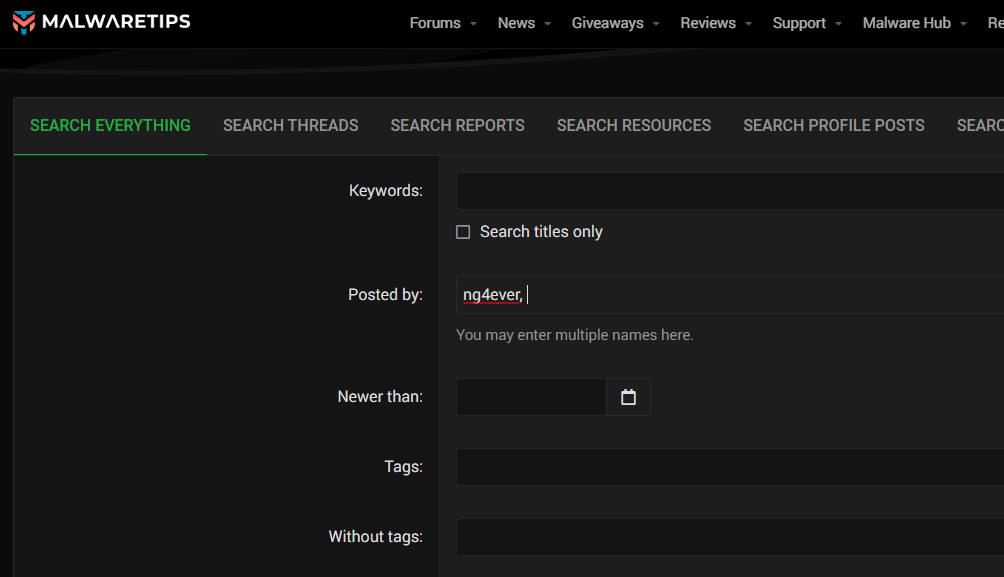Click the 'Newer than:' label
The width and height of the screenshot is (1004, 577).
tap(380, 397)
